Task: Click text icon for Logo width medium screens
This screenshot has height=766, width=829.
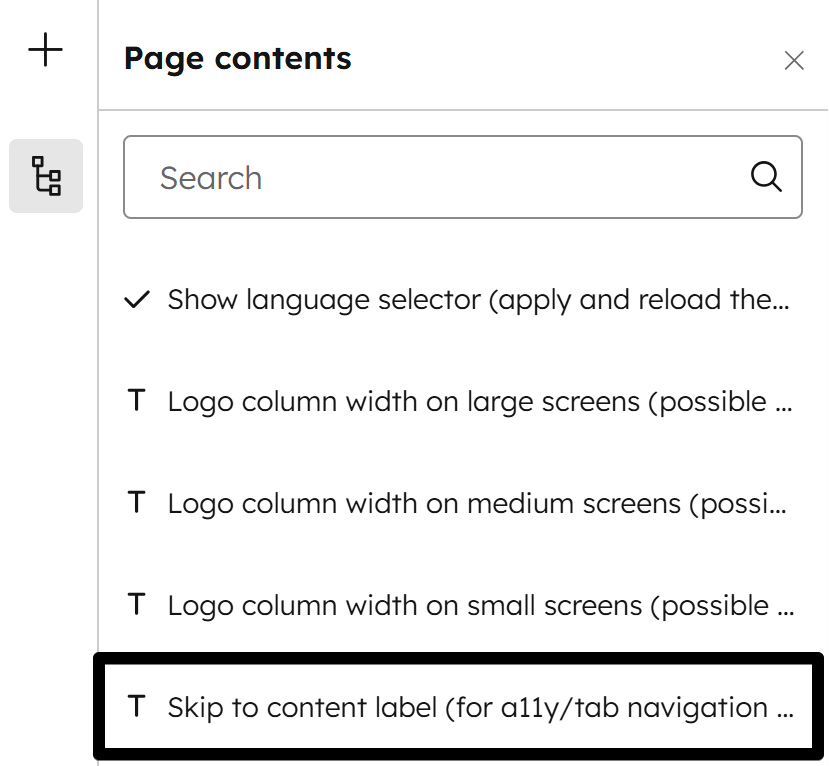Action: click(137, 503)
